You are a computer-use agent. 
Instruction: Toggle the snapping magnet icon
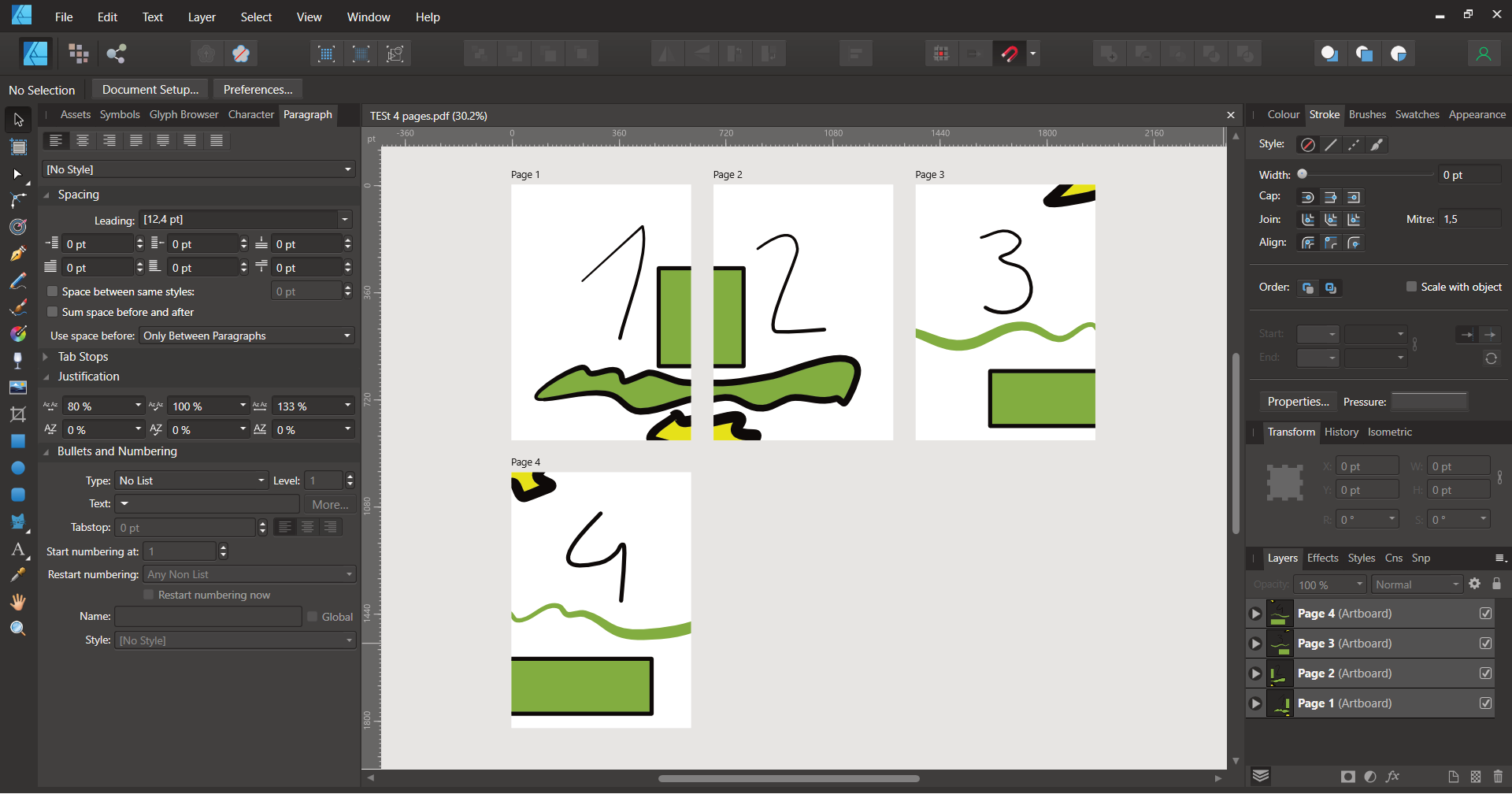click(1010, 54)
